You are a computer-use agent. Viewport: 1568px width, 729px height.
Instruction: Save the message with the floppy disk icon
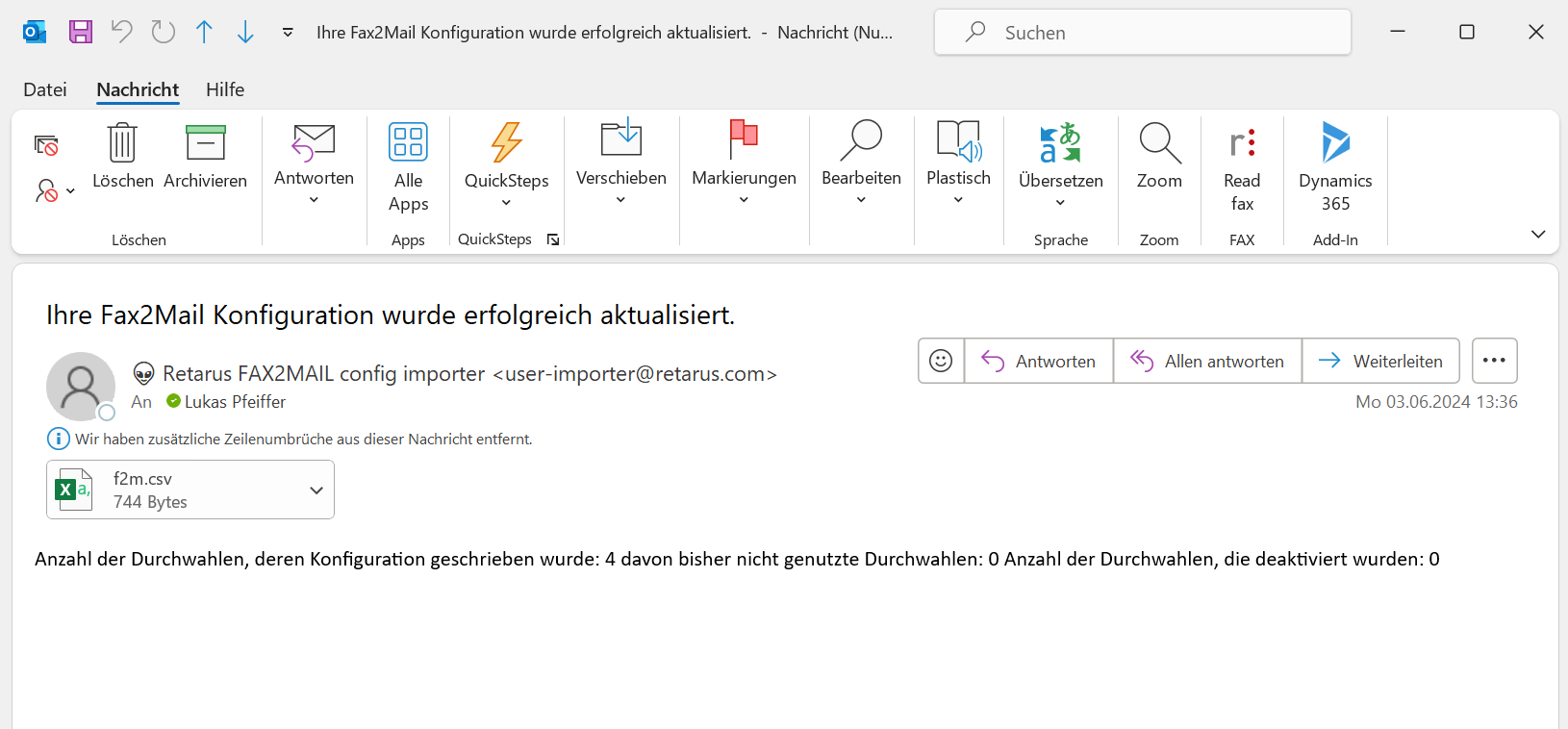tap(81, 32)
